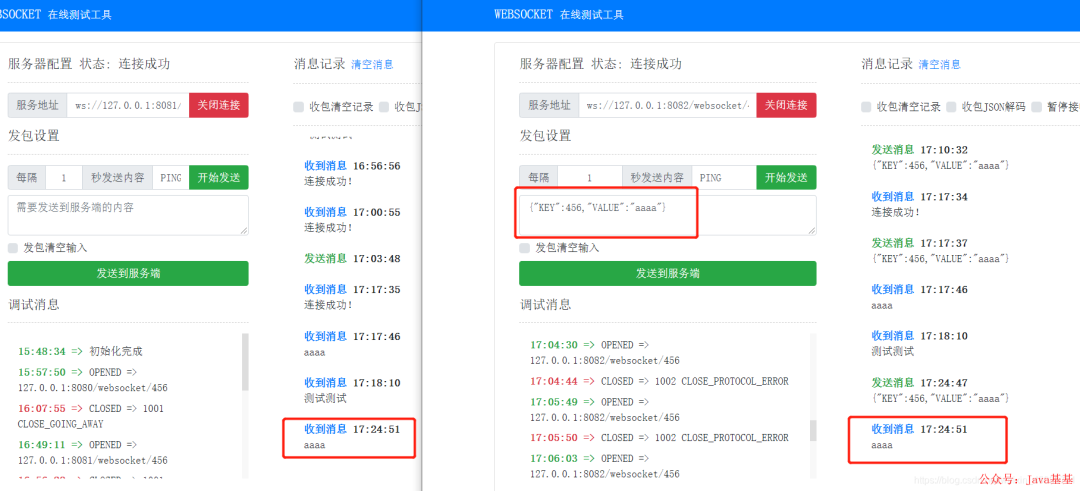Viewport: 1080px width, 491px height.
Task: Click left window message 发送消息 17:03:48
Action: click(352, 258)
